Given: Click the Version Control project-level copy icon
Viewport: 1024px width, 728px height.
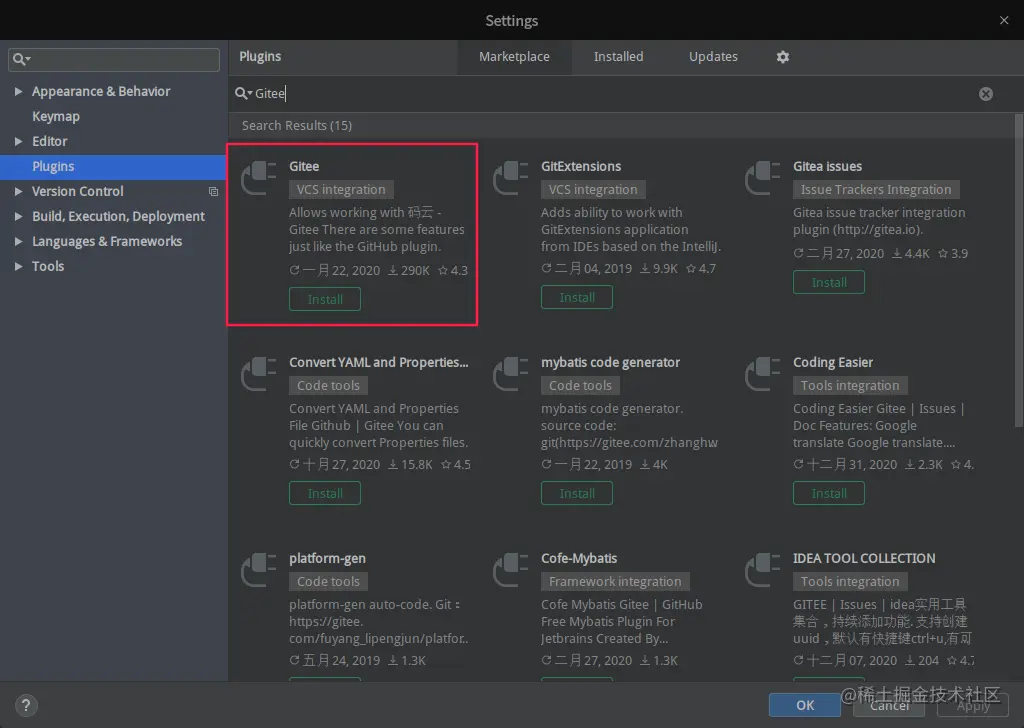Looking at the screenshot, I should (213, 191).
